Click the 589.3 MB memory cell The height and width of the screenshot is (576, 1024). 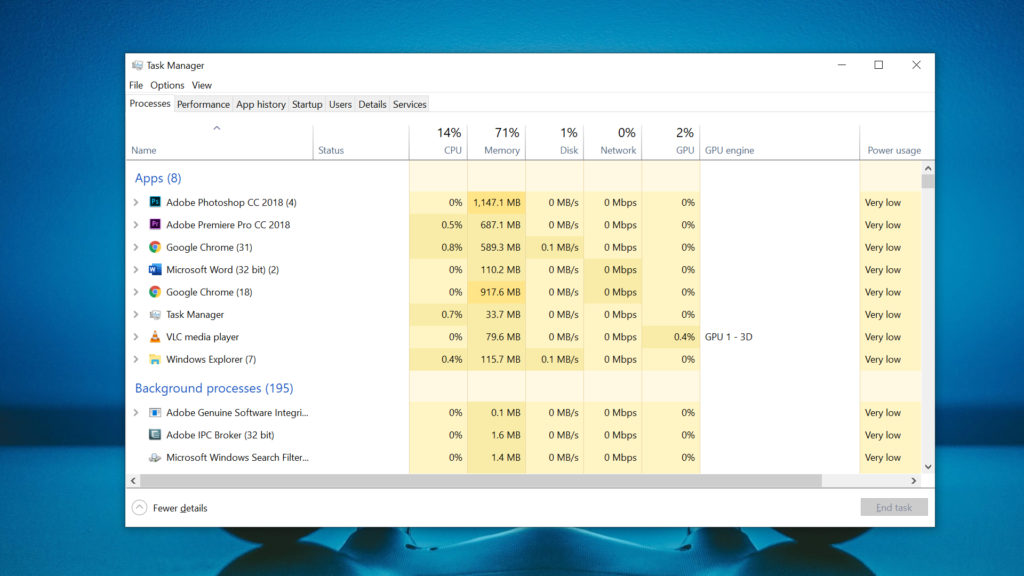tap(496, 247)
